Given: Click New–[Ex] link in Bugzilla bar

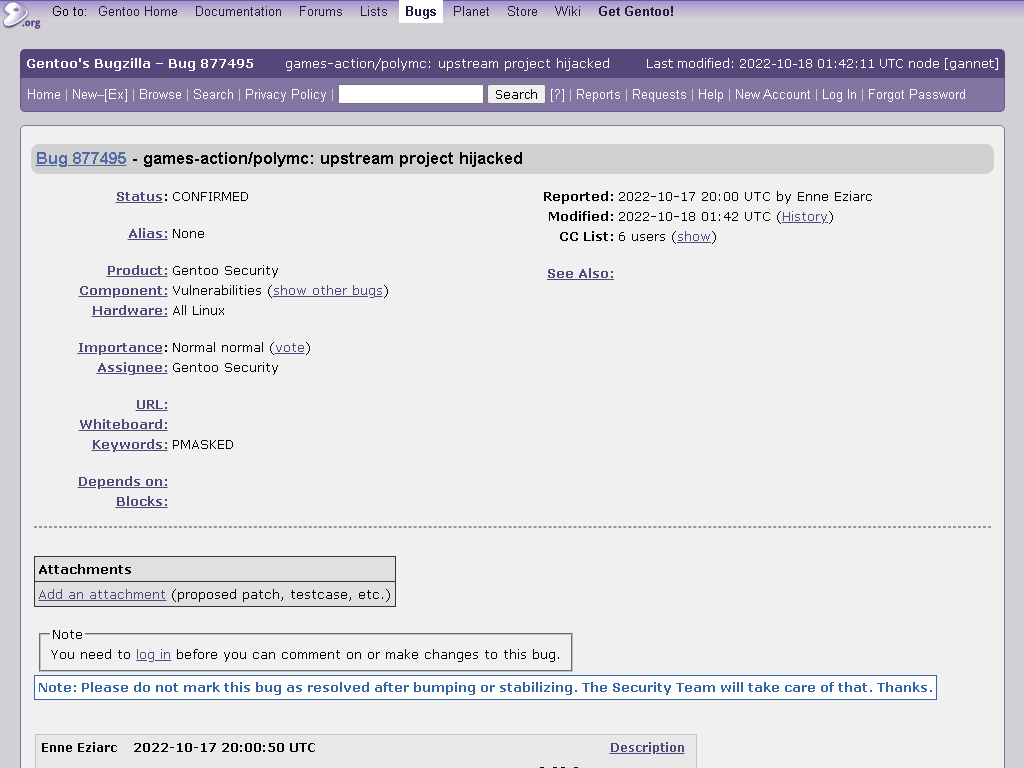Looking at the screenshot, I should (100, 94).
